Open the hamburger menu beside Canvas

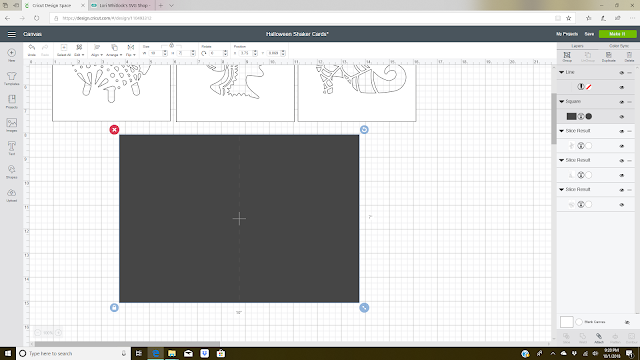11,34
